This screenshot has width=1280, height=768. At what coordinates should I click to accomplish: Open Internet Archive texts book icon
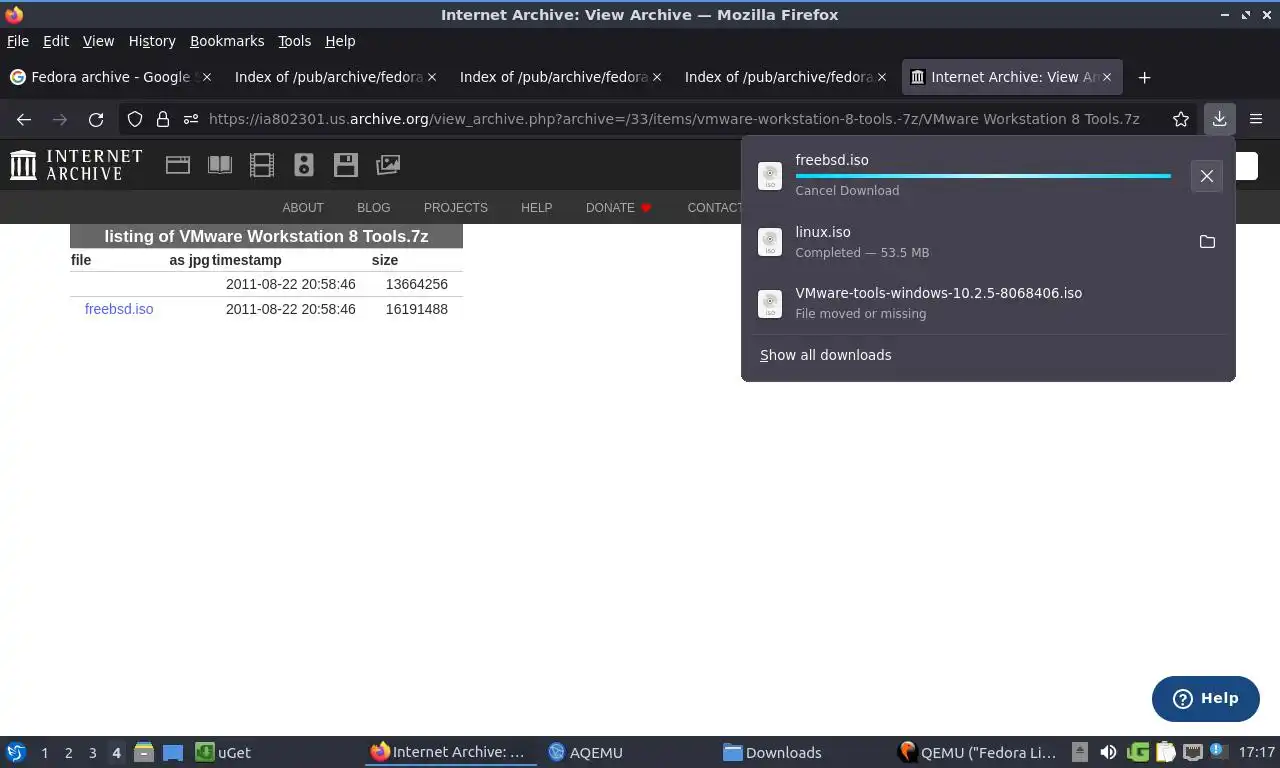click(220, 165)
